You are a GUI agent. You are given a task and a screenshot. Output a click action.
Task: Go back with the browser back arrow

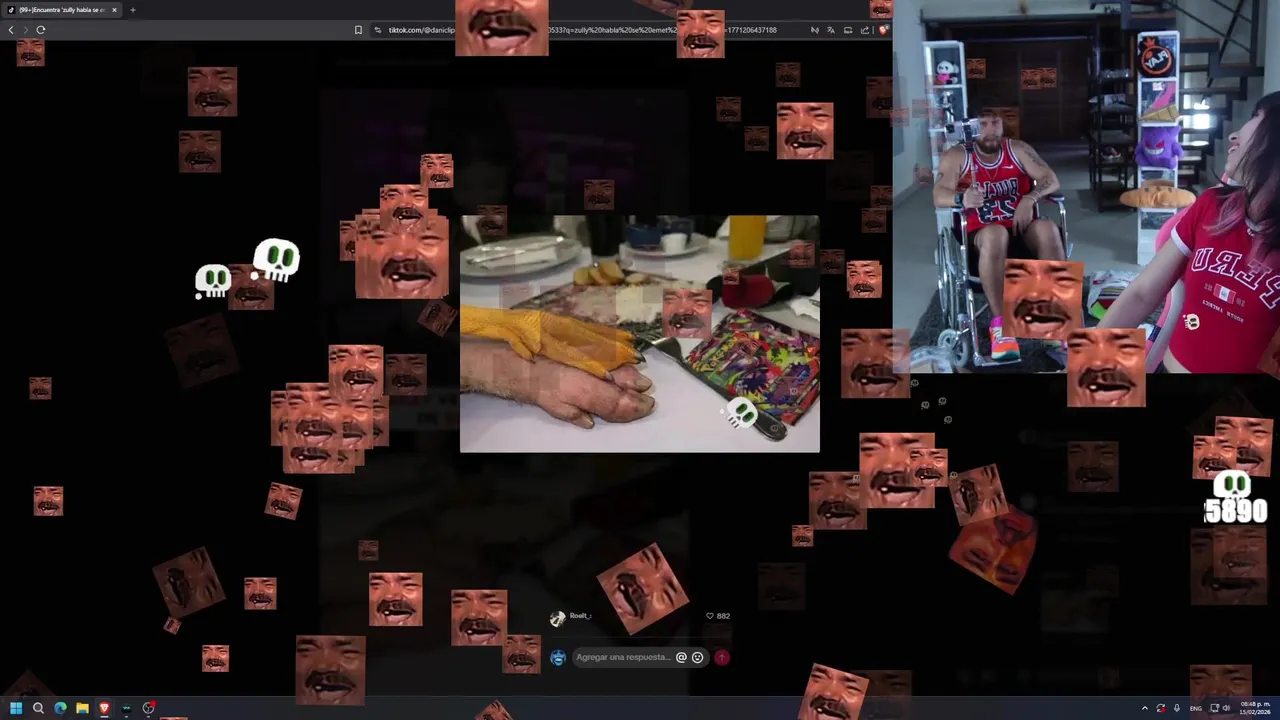click(11, 30)
